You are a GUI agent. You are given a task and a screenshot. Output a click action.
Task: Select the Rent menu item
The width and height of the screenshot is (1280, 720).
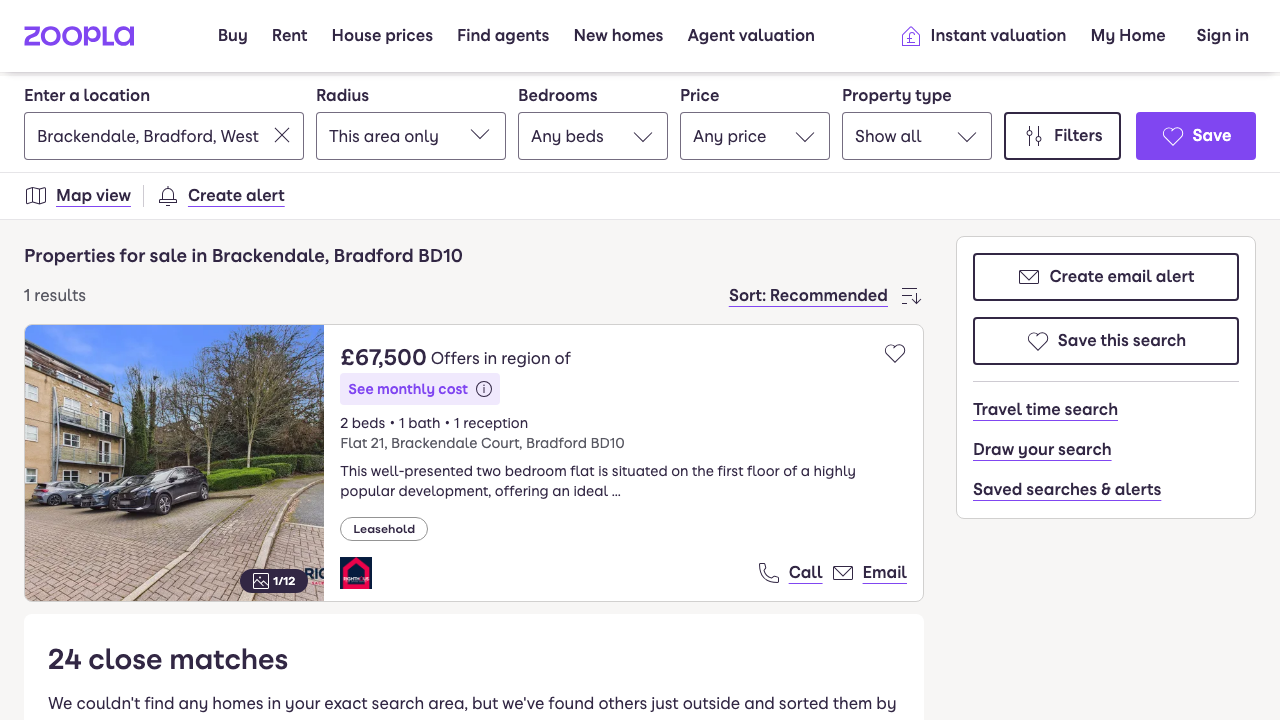[289, 35]
